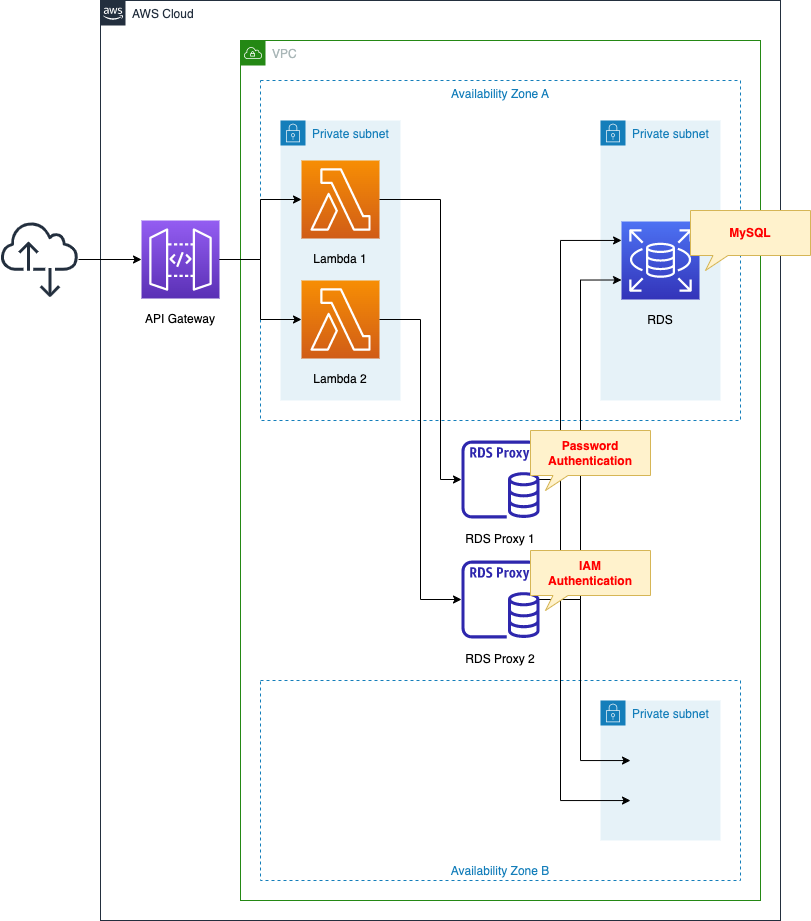Click the "Availability Zone A" label
Screen dimensions: 811x921
click(x=500, y=94)
